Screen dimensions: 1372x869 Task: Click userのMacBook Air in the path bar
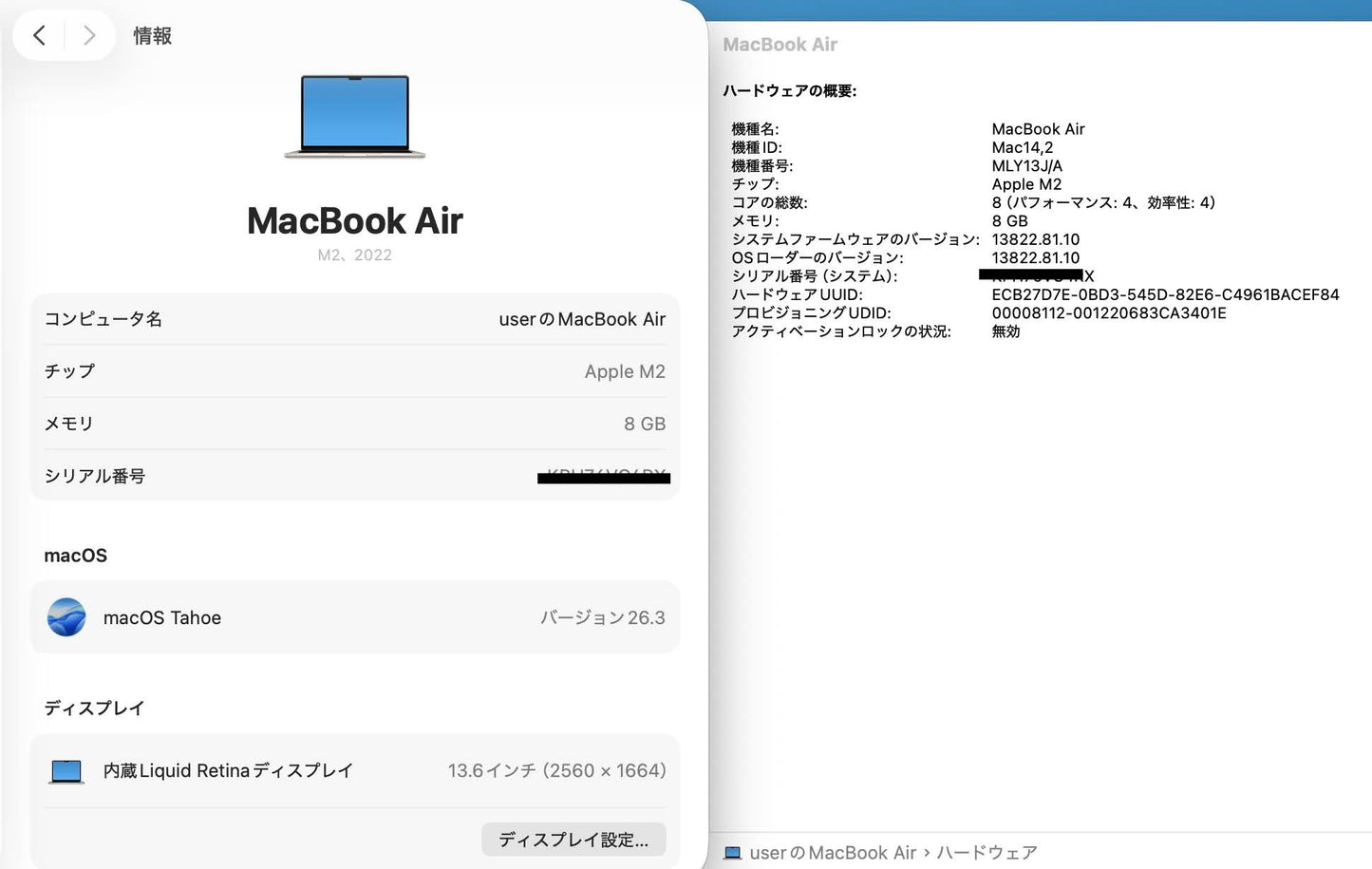pyautogui.click(x=833, y=853)
